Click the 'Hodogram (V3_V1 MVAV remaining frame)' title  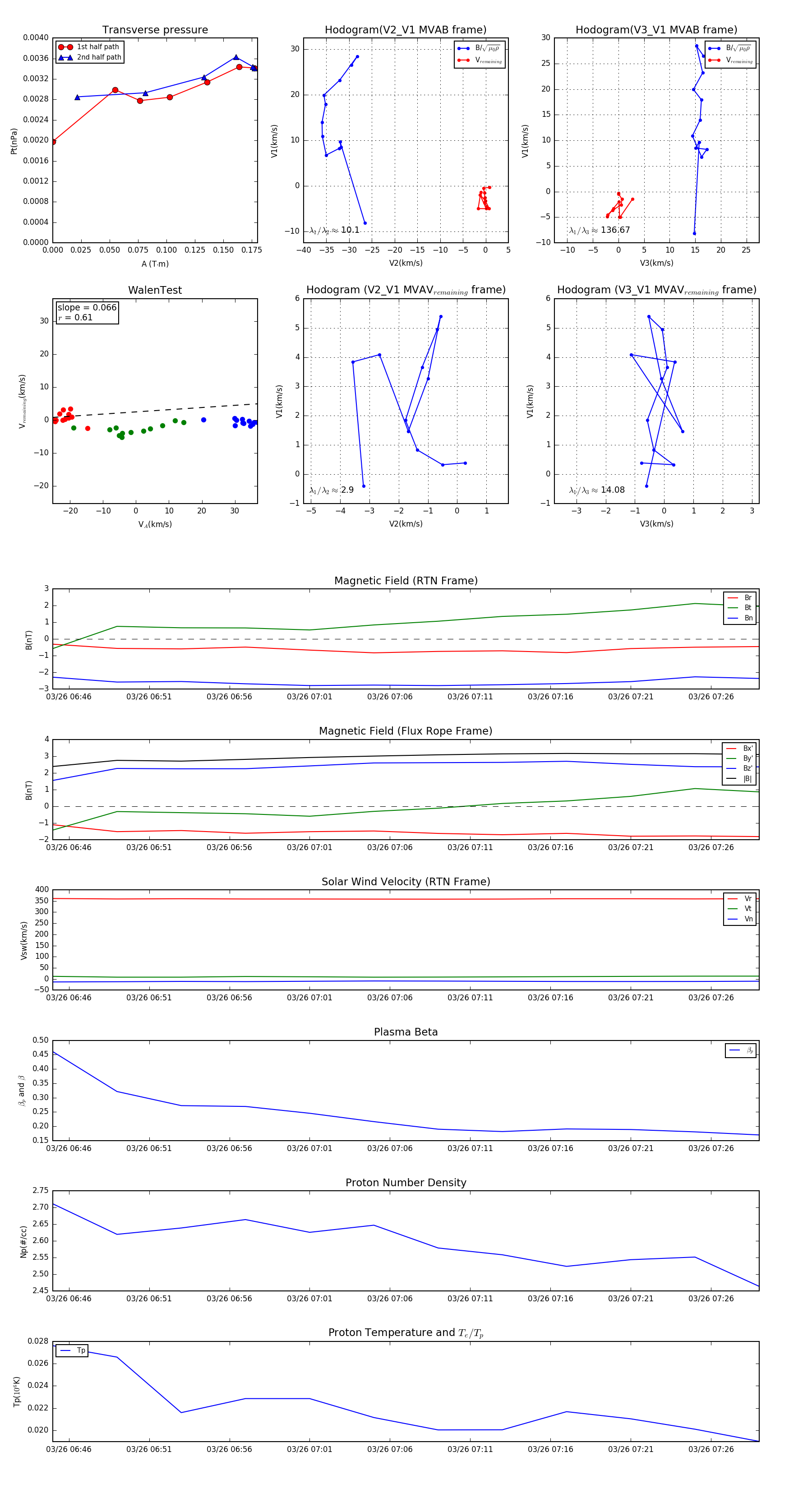656,290
